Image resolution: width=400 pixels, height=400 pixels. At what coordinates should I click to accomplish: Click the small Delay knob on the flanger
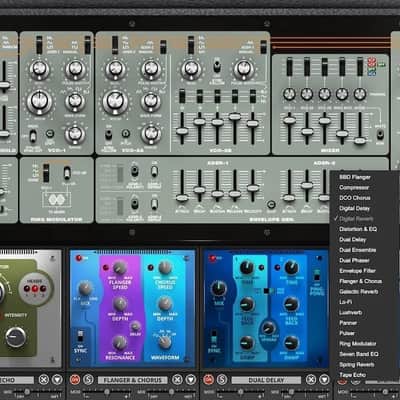click(135, 326)
